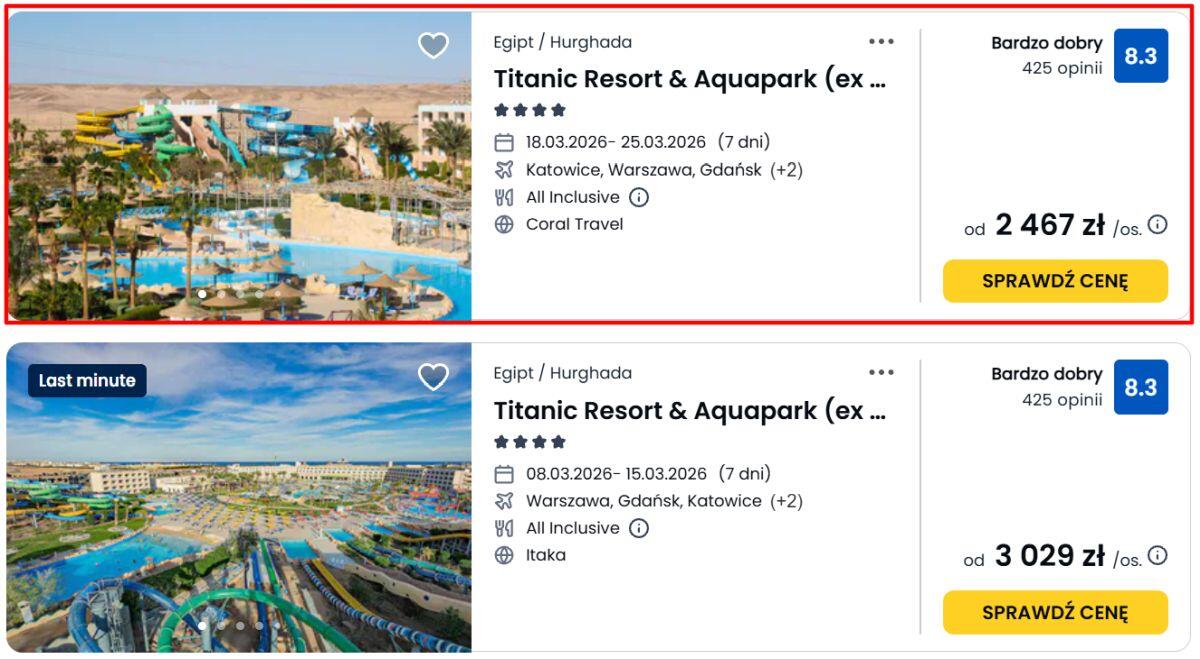The width and height of the screenshot is (1200, 659).
Task: Open 425 opinii reviews on first offer
Action: point(1062,69)
